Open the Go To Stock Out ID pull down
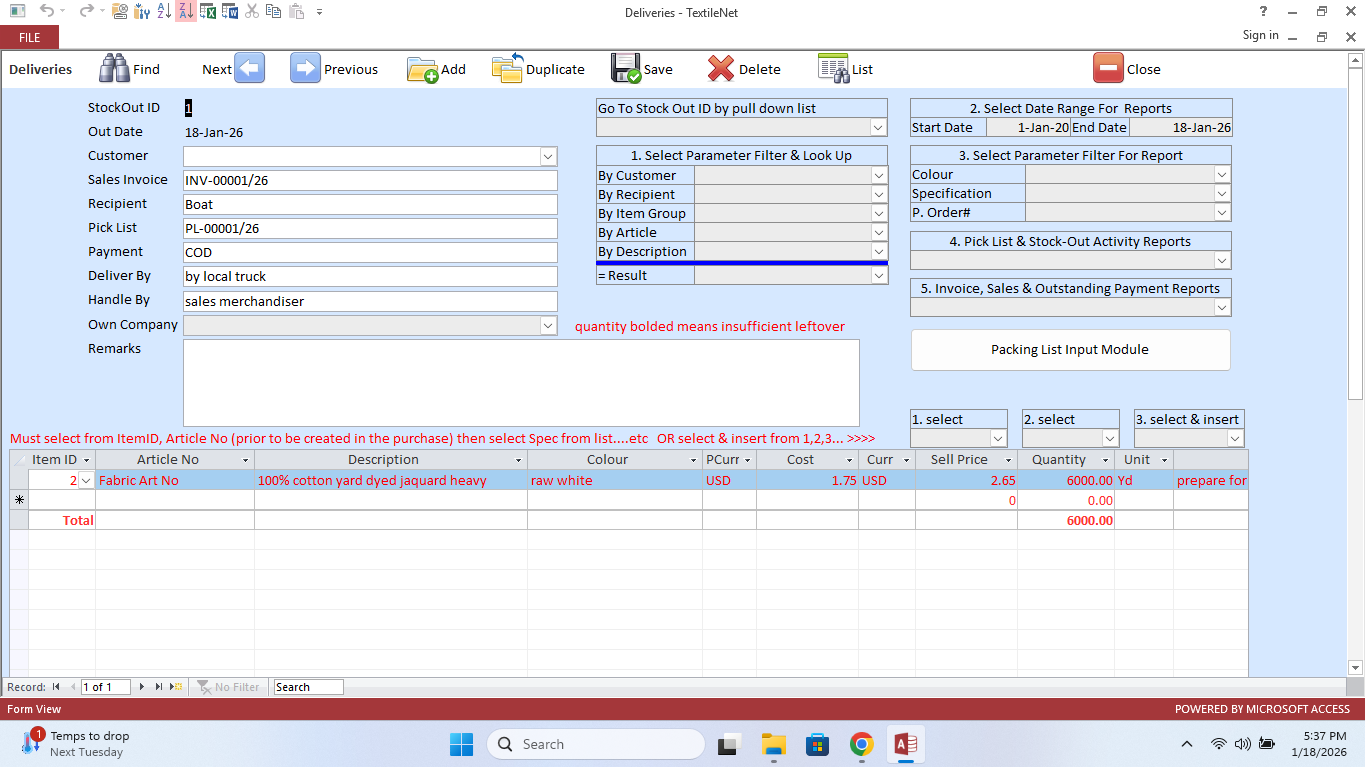Screen dimensions: 1365x767 [877, 127]
